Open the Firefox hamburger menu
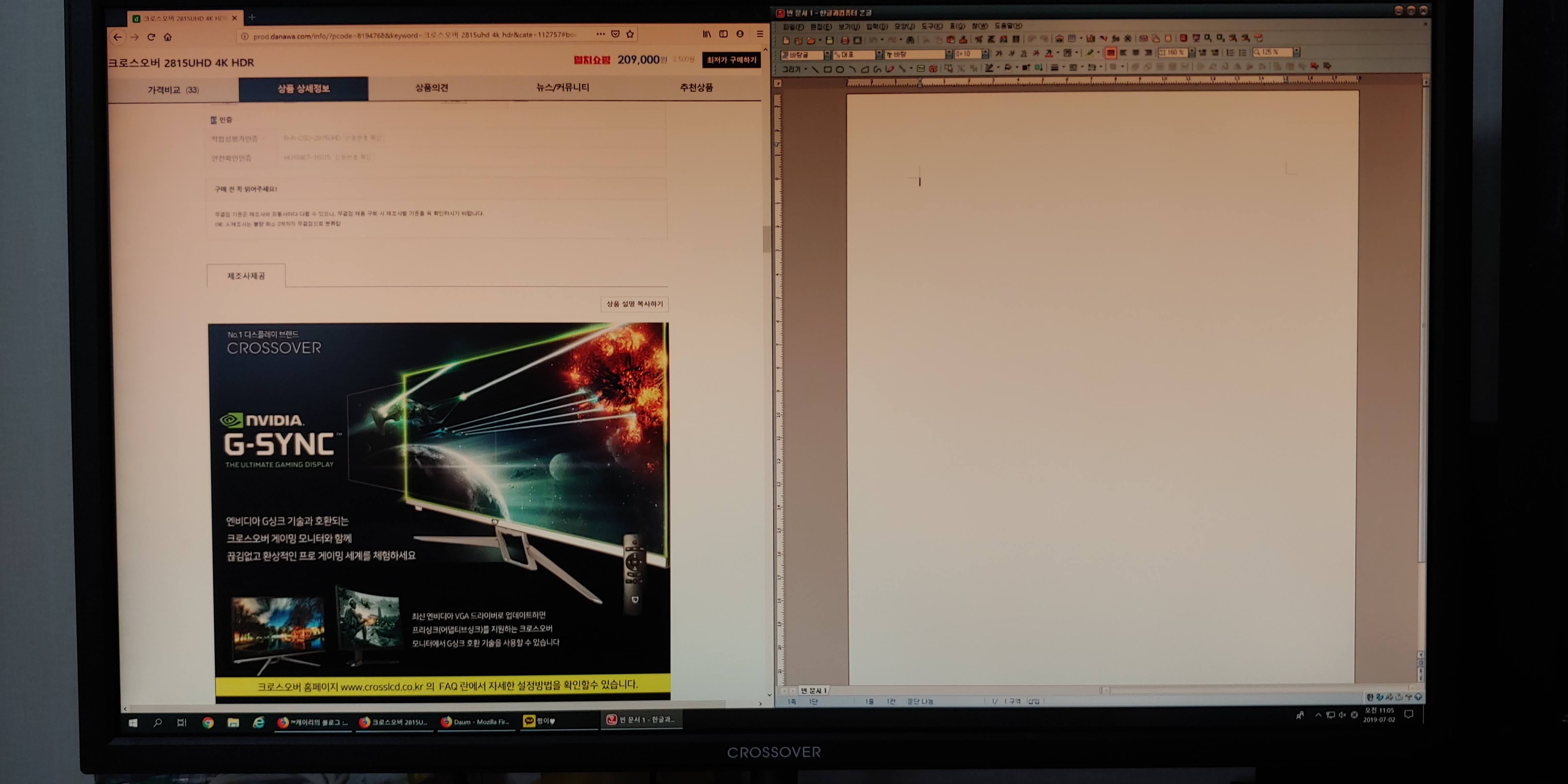Viewport: 1568px width, 784px height. tap(760, 34)
